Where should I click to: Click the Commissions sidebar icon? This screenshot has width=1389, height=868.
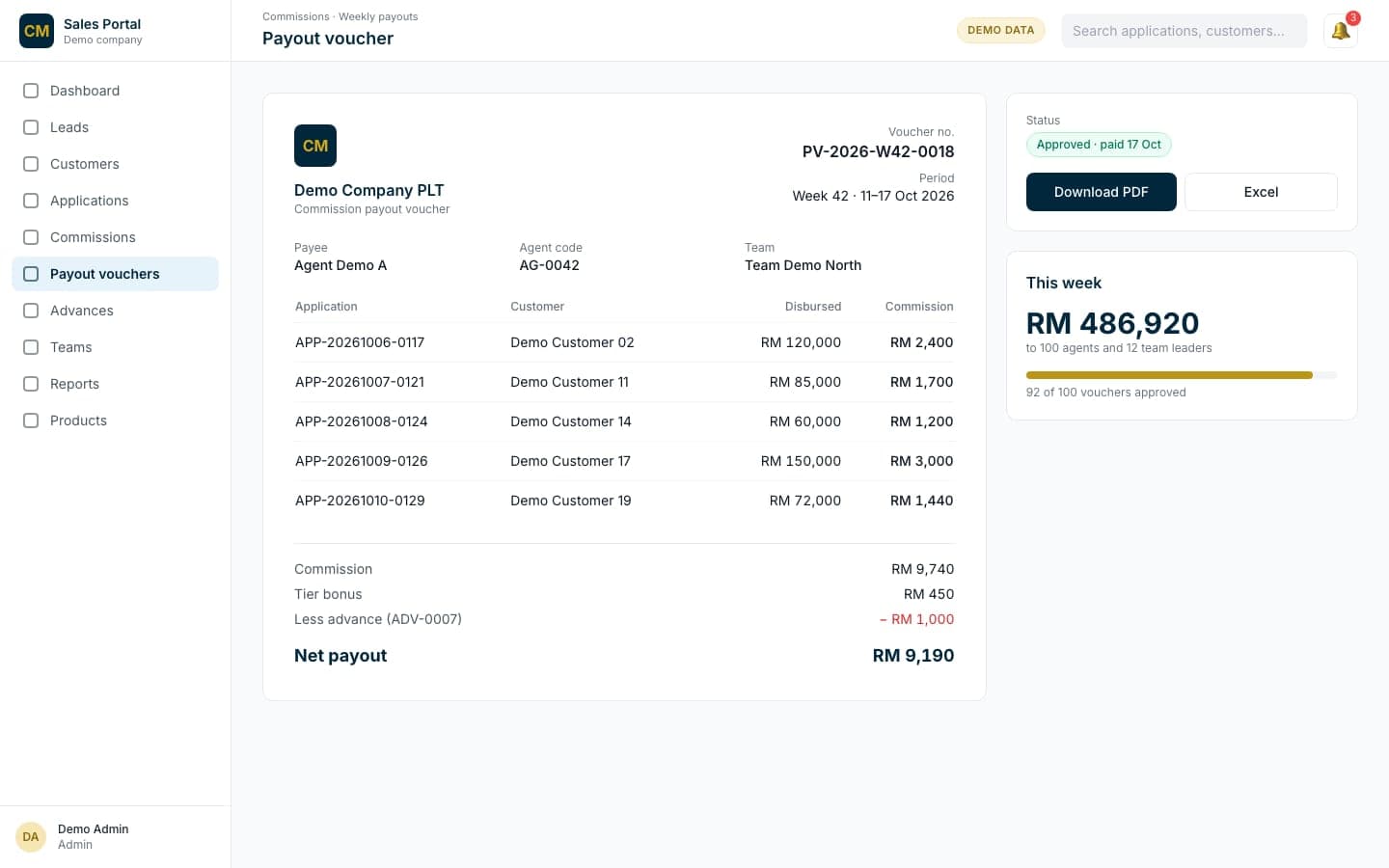[31, 237]
